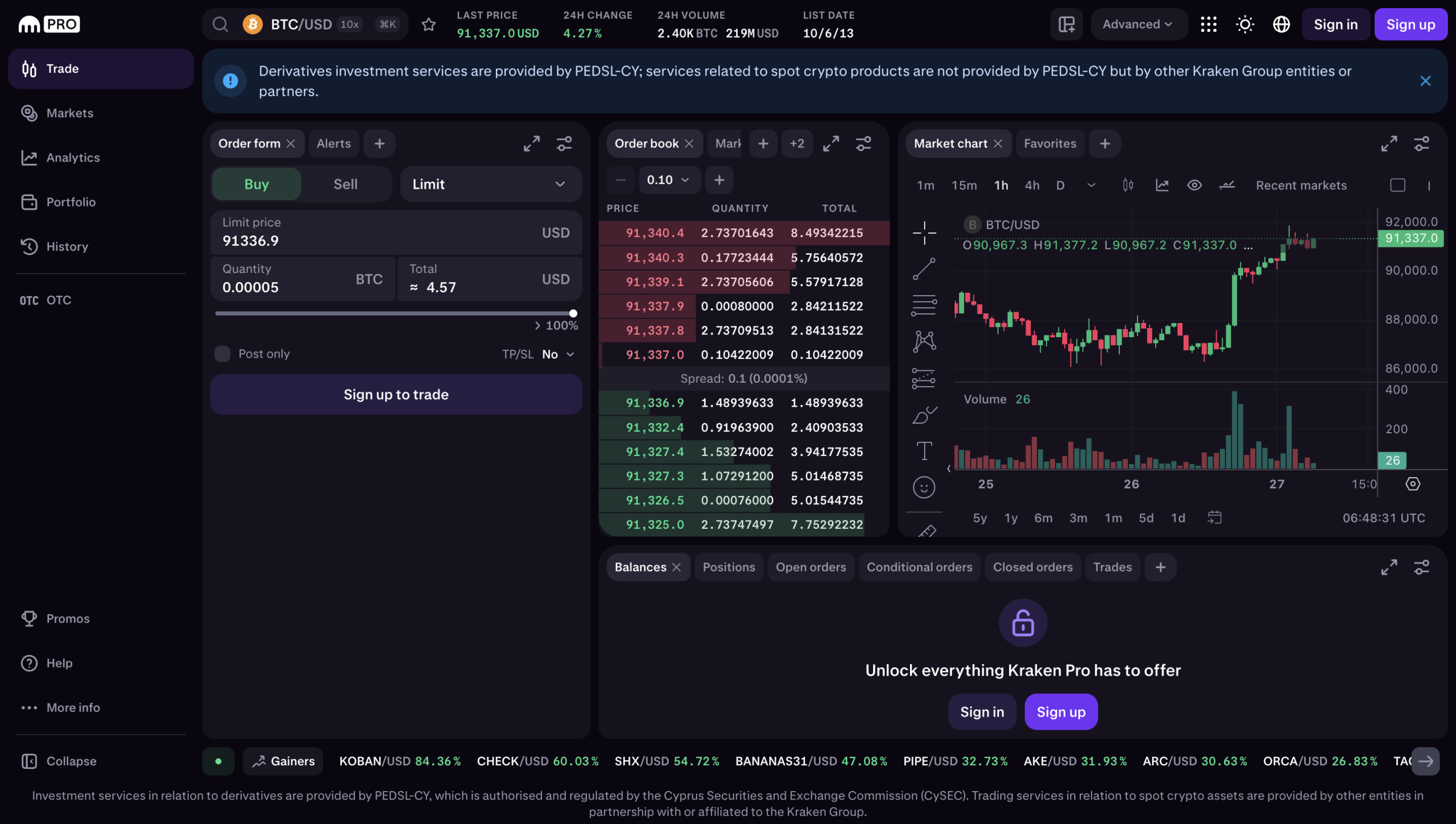
Task: Expand the Market chart panel to fullscreen
Action: pos(1389,143)
